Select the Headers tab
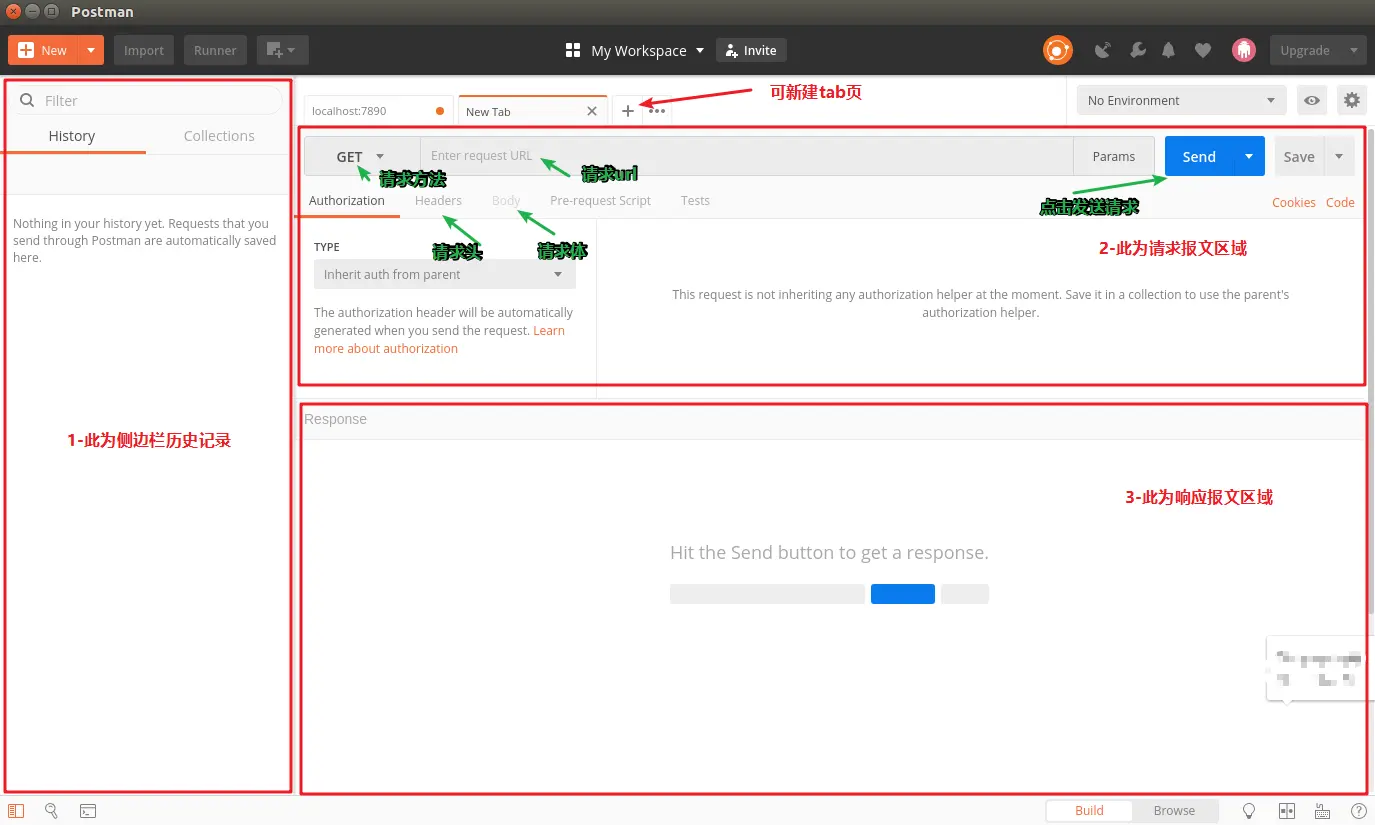This screenshot has height=825, width=1375. (438, 201)
